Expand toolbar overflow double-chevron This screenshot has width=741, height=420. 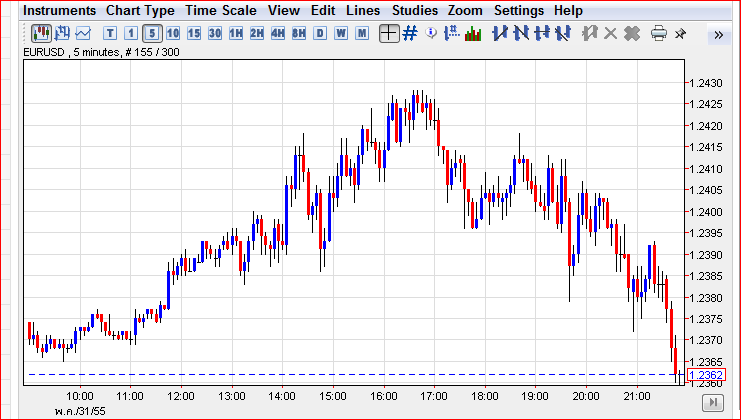pos(719,34)
